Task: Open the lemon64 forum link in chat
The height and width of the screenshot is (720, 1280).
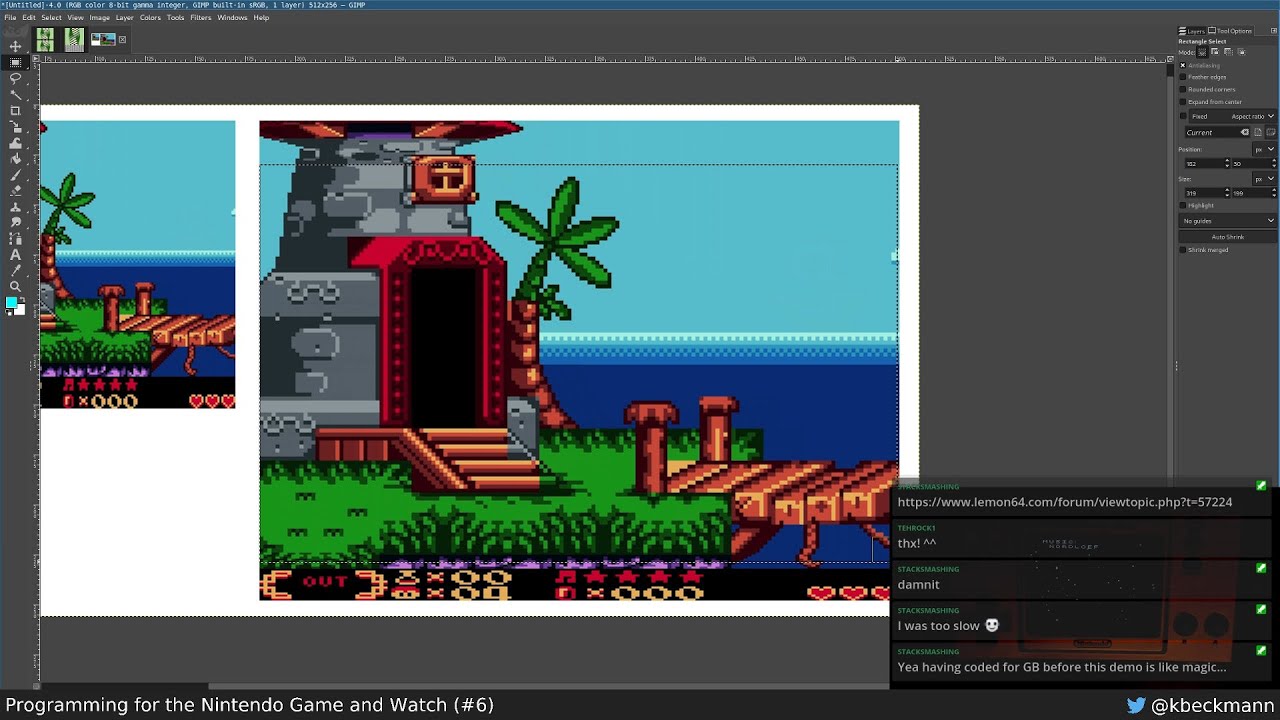Action: [1064, 502]
